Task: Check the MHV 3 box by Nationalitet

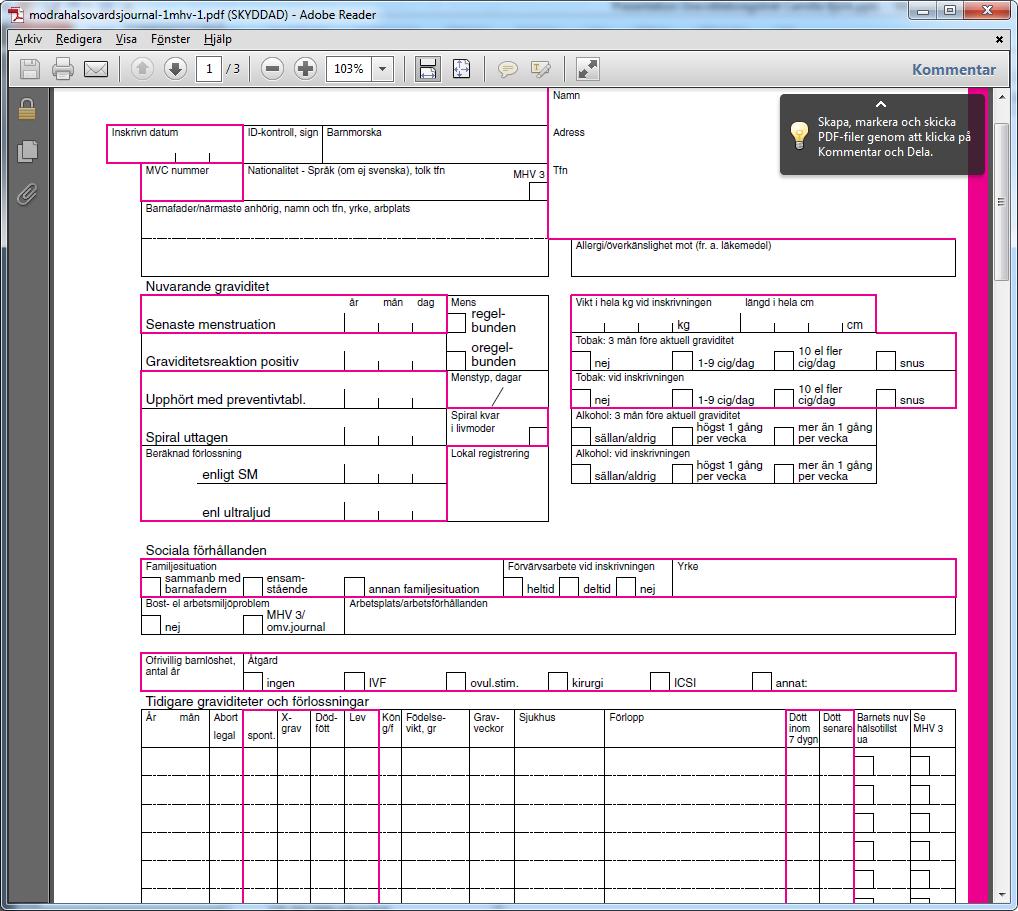Action: [x=538, y=192]
